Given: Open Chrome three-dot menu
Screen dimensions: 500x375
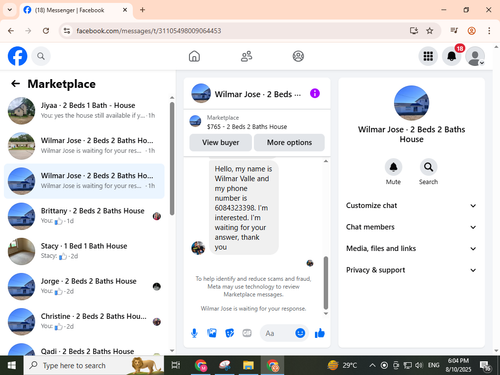Looking at the screenshot, I should click(489, 31).
